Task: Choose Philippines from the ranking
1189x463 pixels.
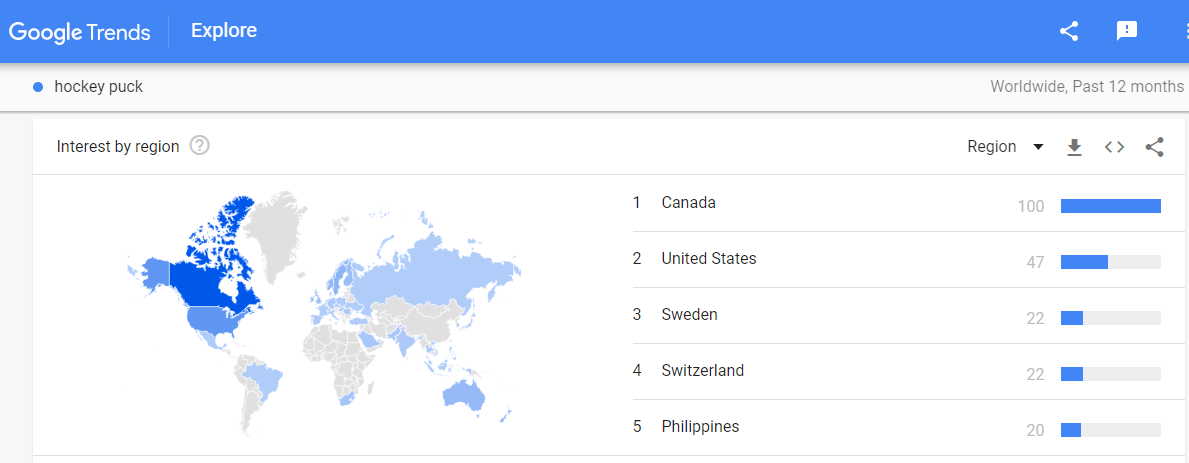Action: [x=700, y=427]
